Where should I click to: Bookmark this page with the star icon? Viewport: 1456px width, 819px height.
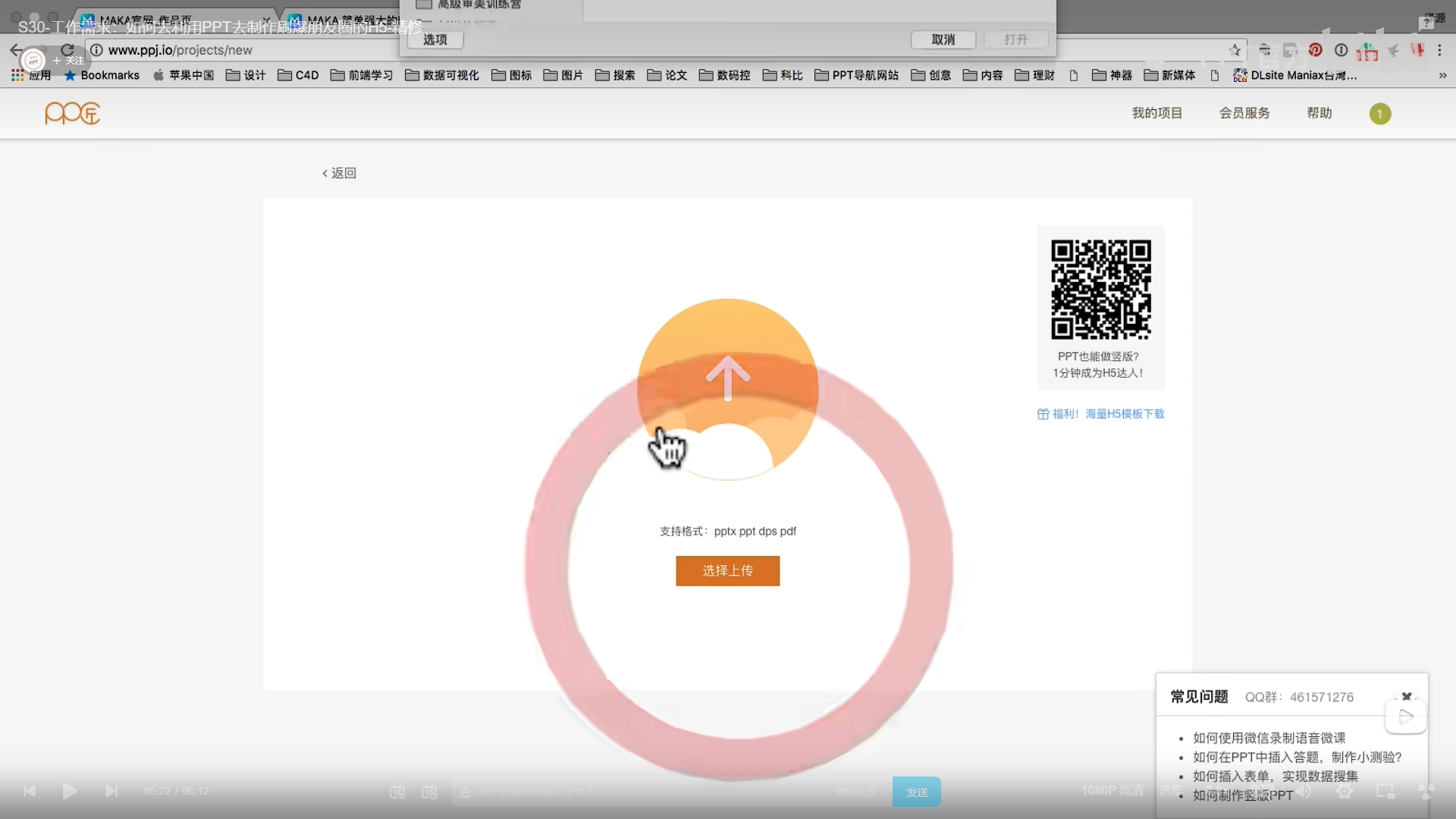pyautogui.click(x=1235, y=50)
